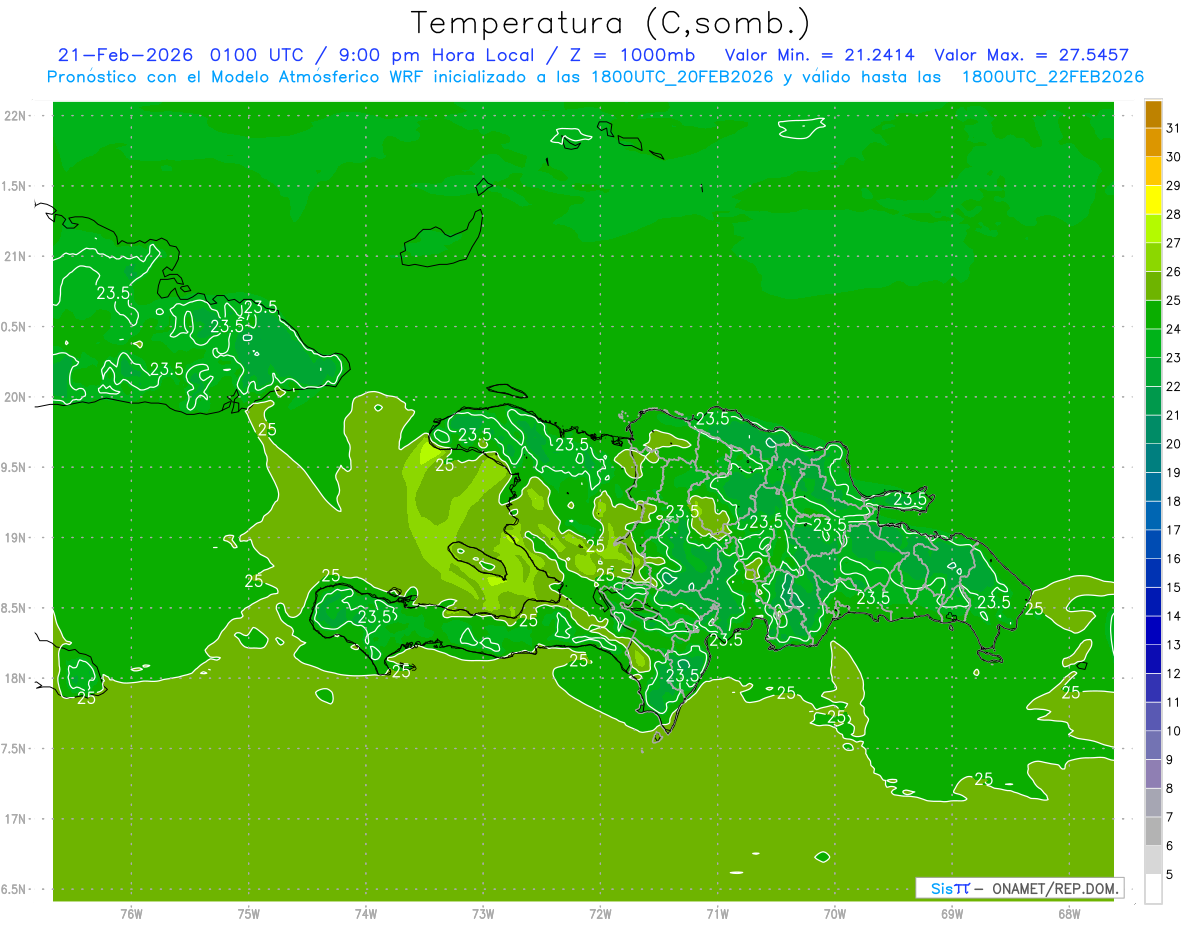Viewport: 1200px width, 927px height.
Task: Click latitude axis label '7.5N'
Action: pyautogui.click(x=15, y=749)
